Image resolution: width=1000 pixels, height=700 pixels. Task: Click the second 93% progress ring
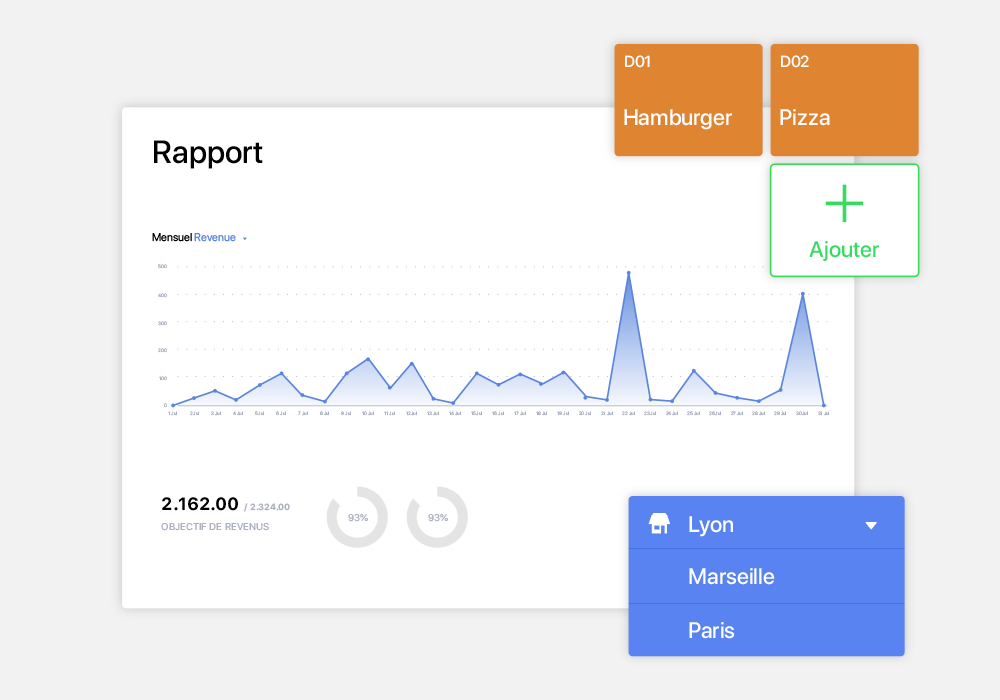pyautogui.click(x=438, y=517)
